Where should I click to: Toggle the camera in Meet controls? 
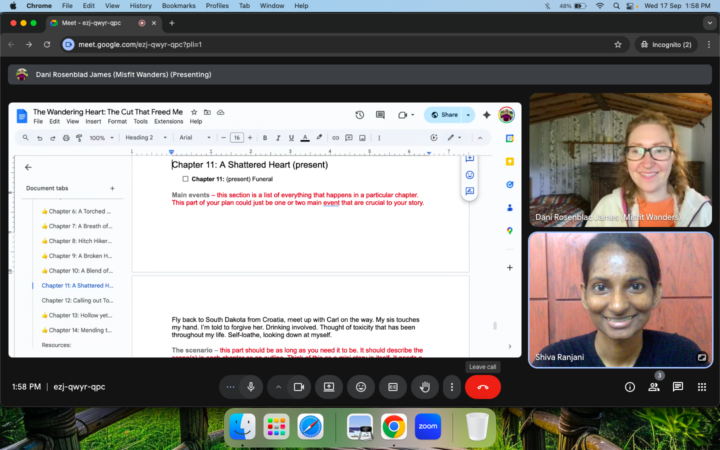tap(299, 387)
